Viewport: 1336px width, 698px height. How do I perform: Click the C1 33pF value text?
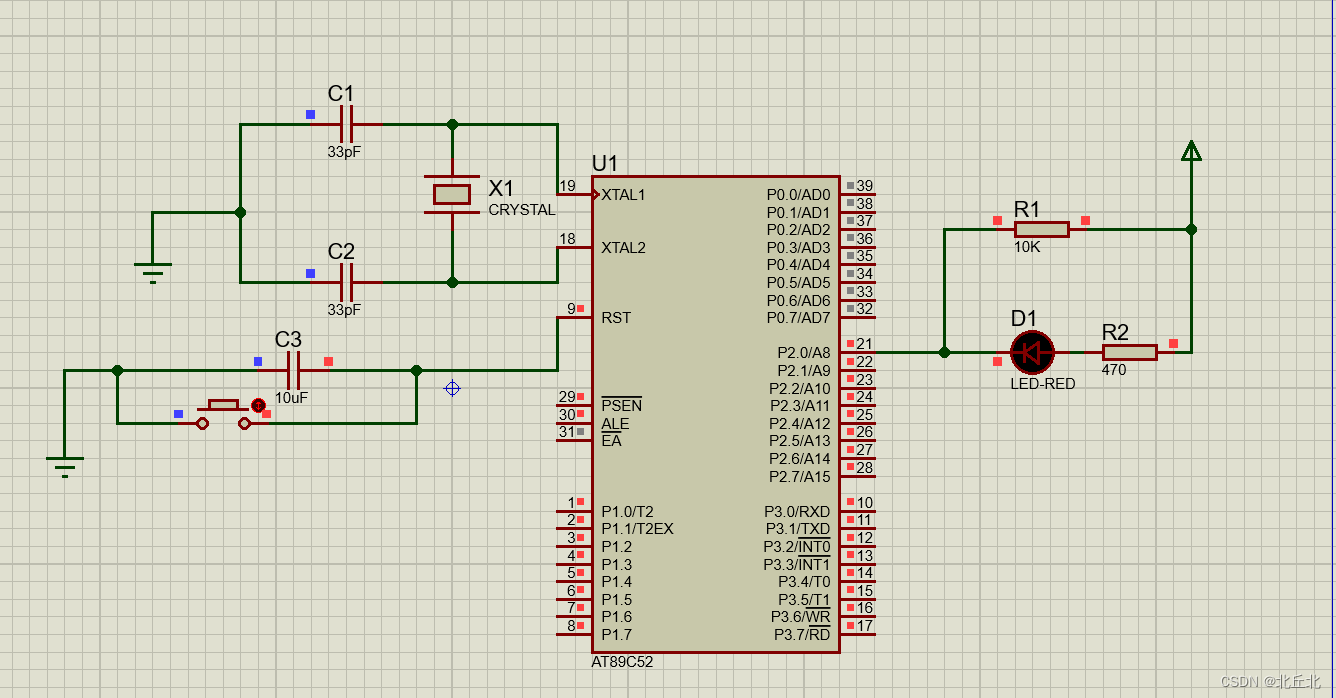point(344,152)
